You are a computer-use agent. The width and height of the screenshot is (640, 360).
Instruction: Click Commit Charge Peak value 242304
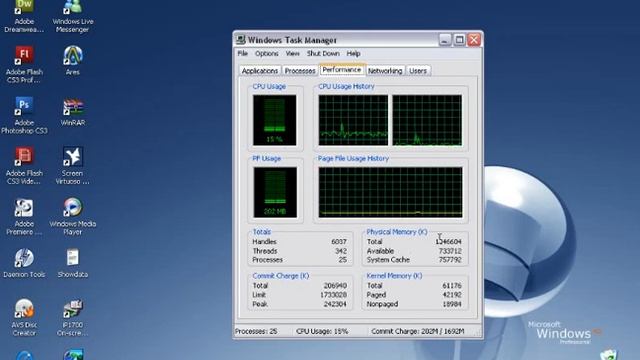pos(335,304)
